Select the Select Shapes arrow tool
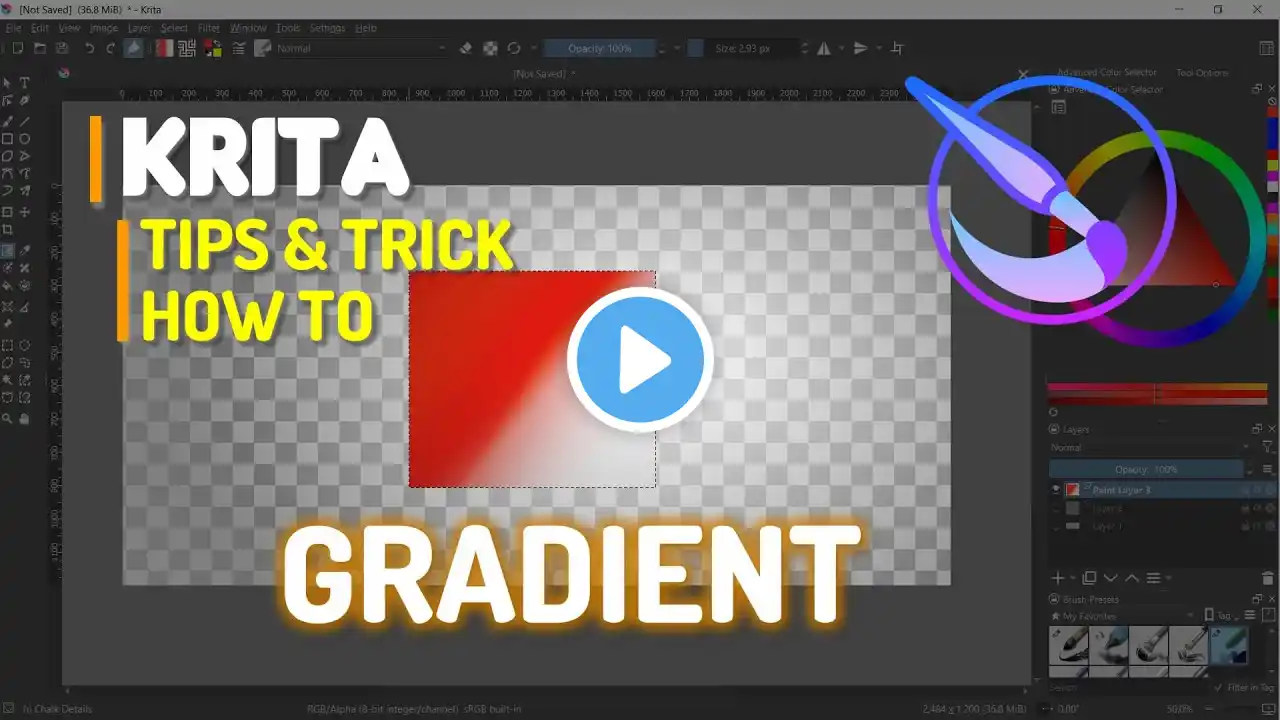This screenshot has width=1280, height=720. 8,83
